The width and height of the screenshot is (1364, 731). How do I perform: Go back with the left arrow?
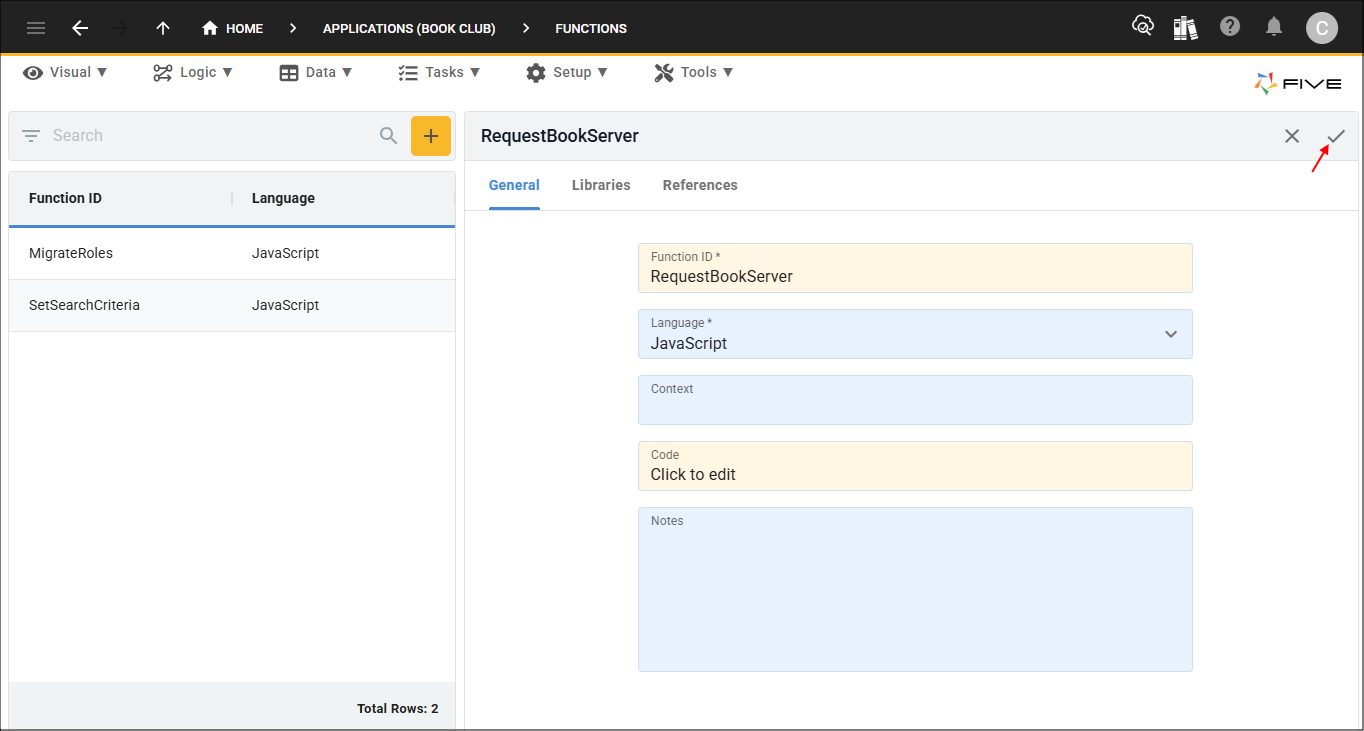coord(80,28)
